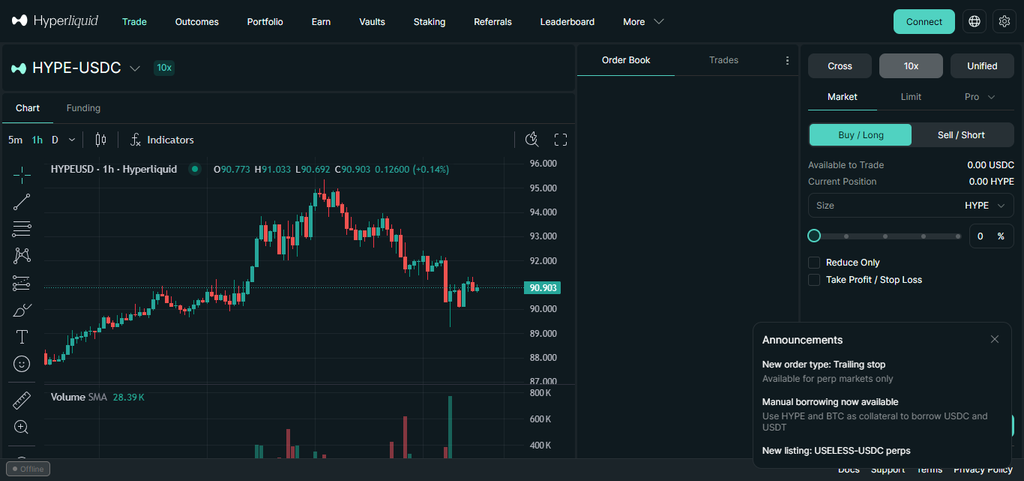Click the Offline status indicator
1024x481 pixels.
coord(28,469)
